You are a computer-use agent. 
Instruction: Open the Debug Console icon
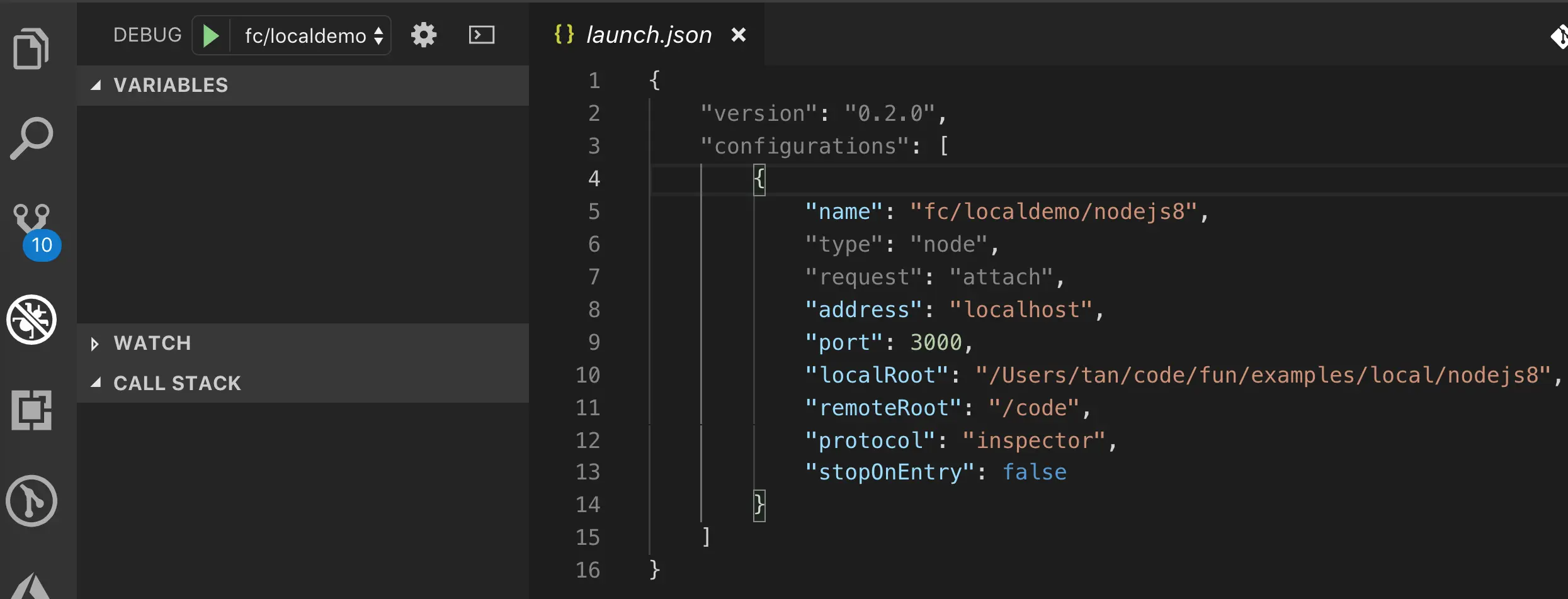point(482,35)
